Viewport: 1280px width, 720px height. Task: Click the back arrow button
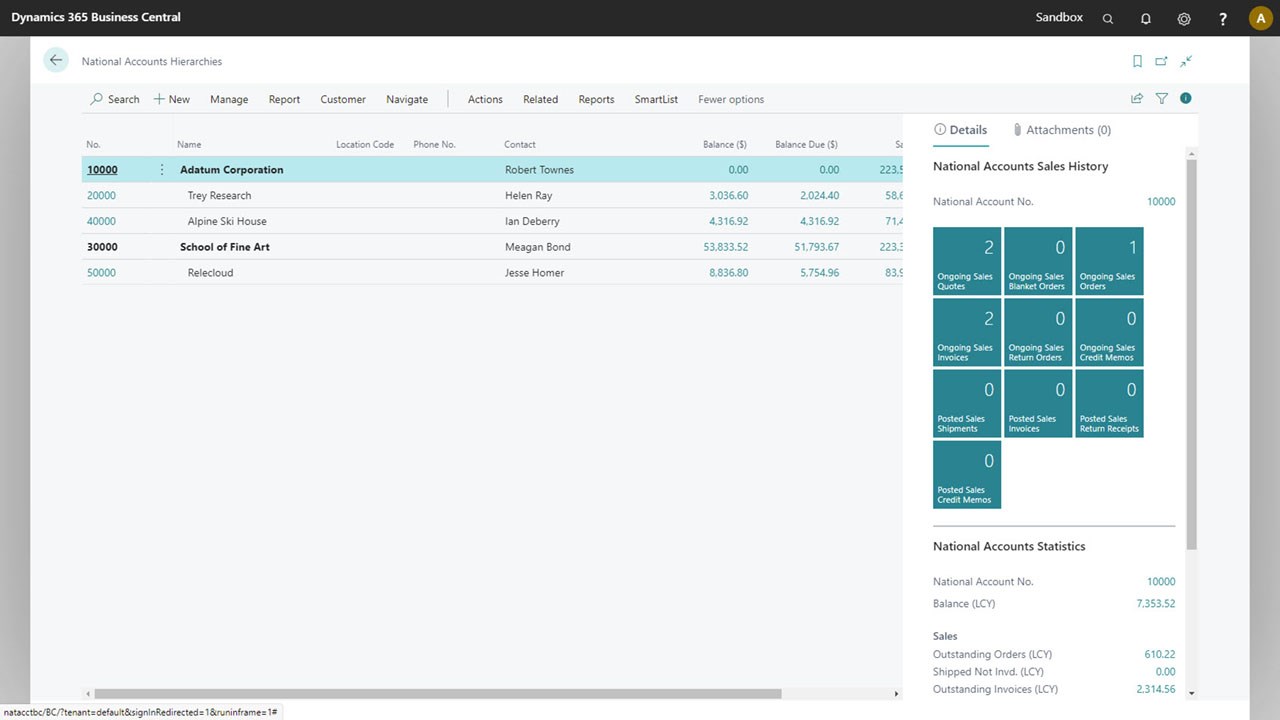coord(56,60)
